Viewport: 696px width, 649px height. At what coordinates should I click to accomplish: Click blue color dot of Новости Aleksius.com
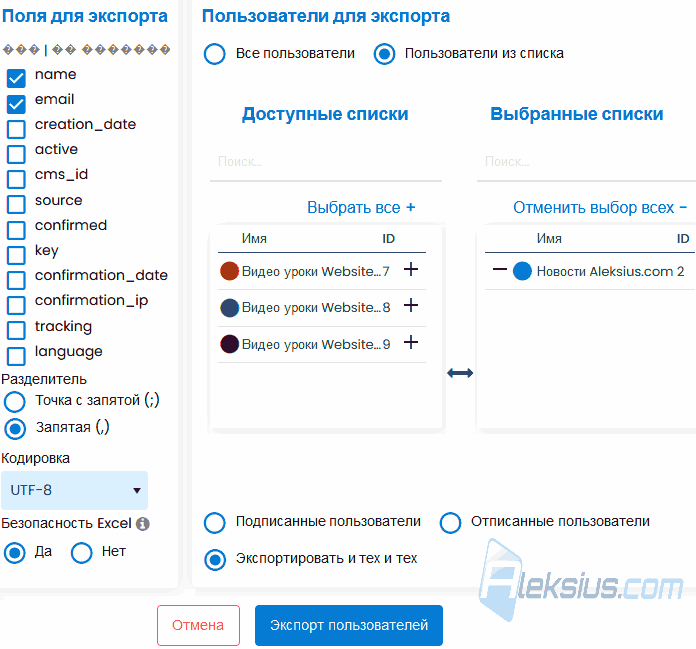522,271
